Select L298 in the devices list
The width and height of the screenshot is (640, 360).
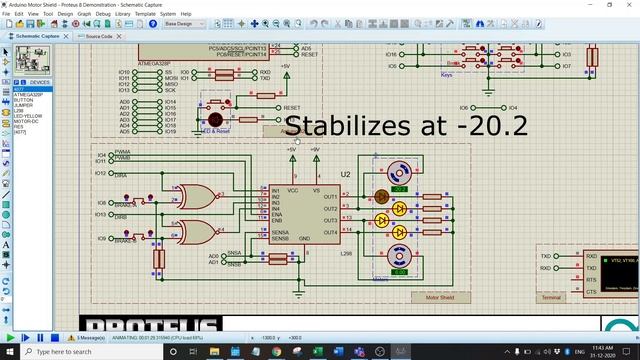(x=19, y=111)
